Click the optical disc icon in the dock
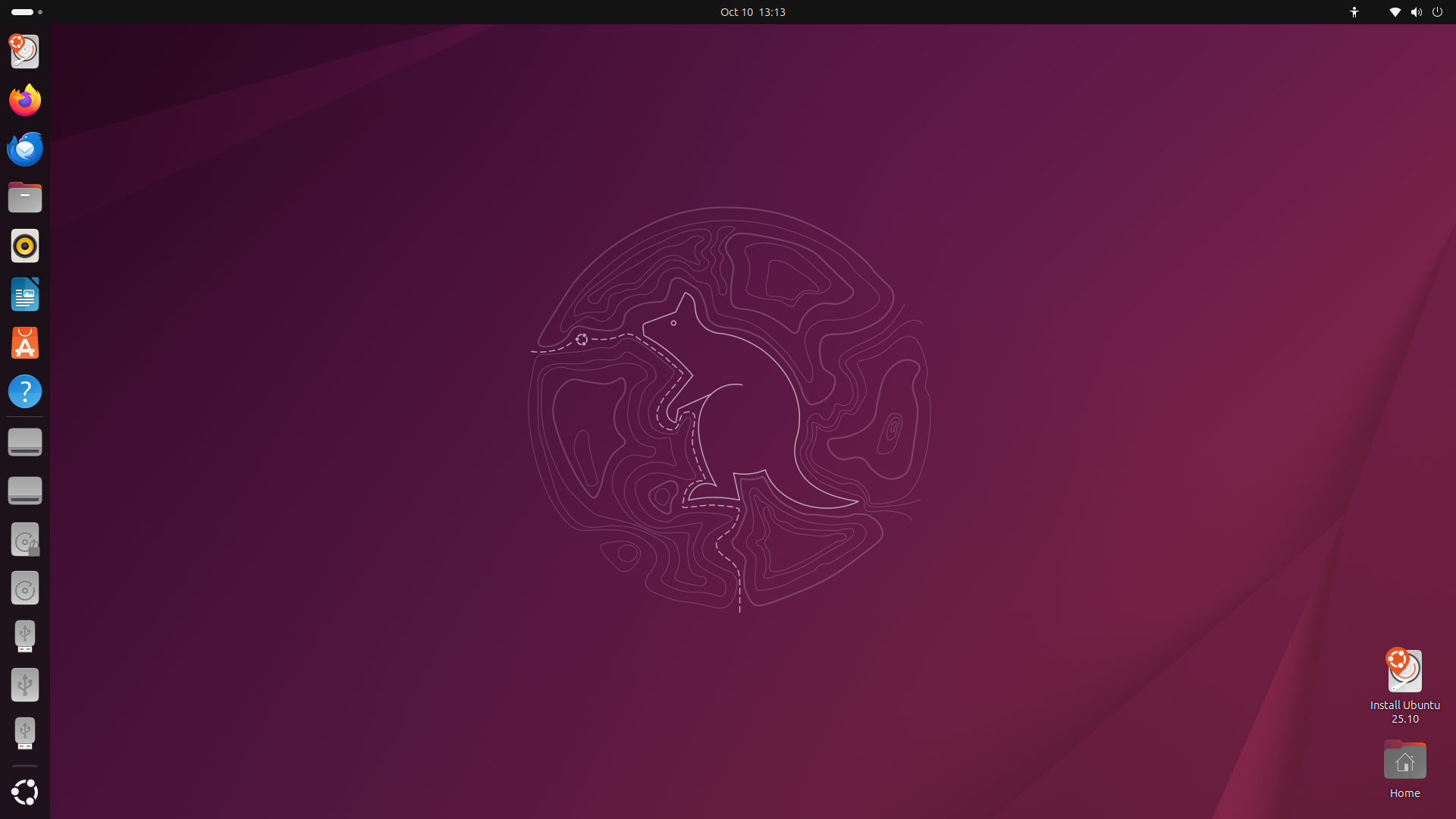Image resolution: width=1456 pixels, height=819 pixels. tap(24, 588)
